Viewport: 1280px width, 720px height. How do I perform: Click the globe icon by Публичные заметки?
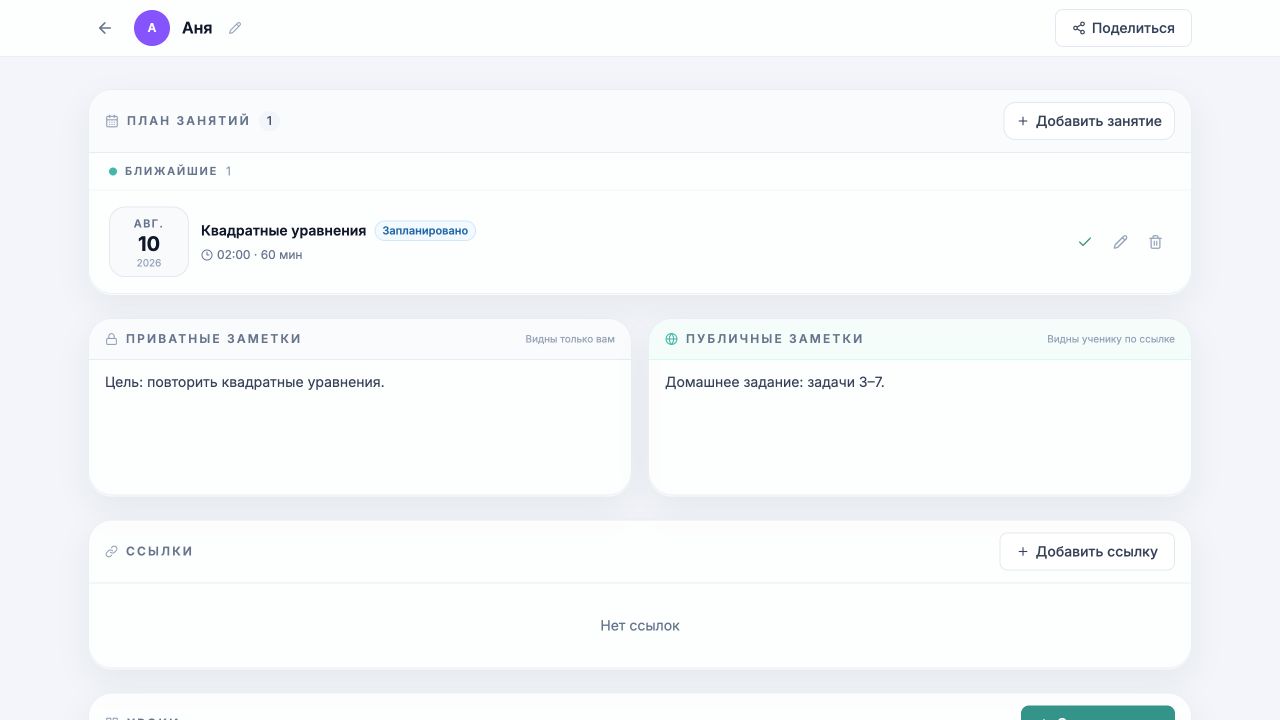[672, 339]
